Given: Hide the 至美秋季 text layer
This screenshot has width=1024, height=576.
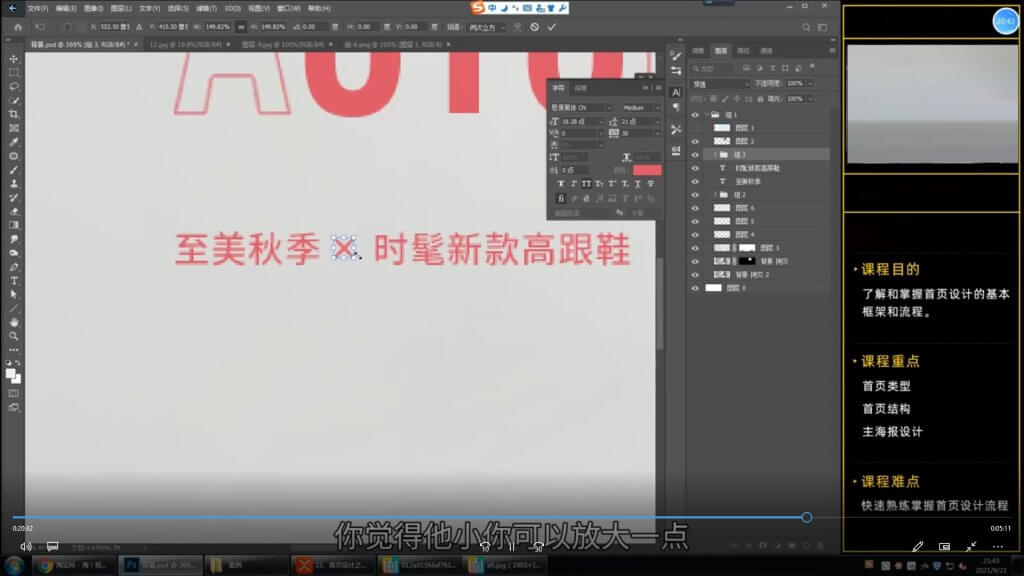Looking at the screenshot, I should [x=695, y=182].
